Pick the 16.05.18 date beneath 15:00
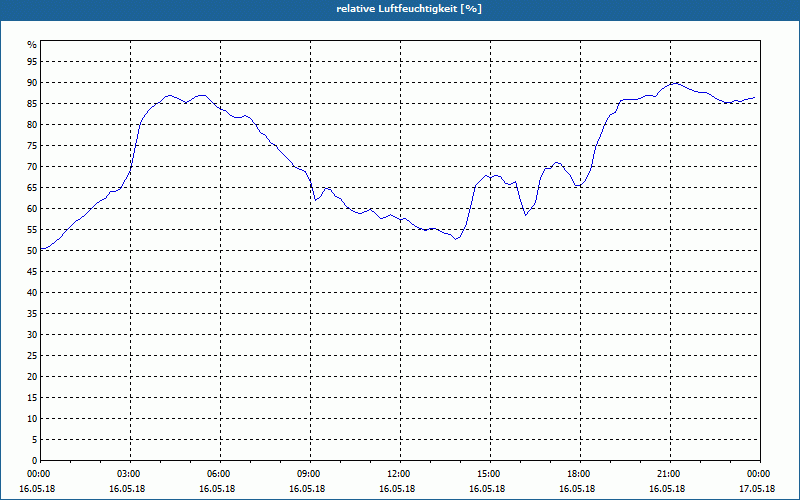 (487, 489)
